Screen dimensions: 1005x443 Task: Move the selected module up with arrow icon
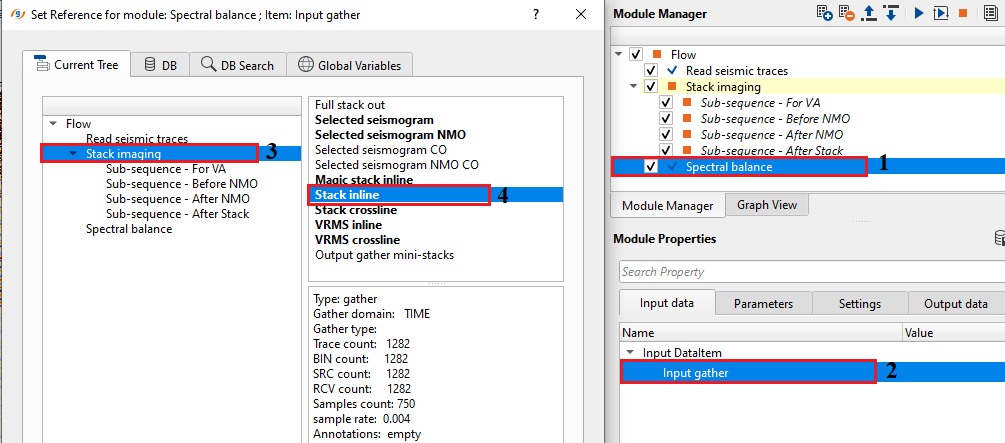click(869, 13)
